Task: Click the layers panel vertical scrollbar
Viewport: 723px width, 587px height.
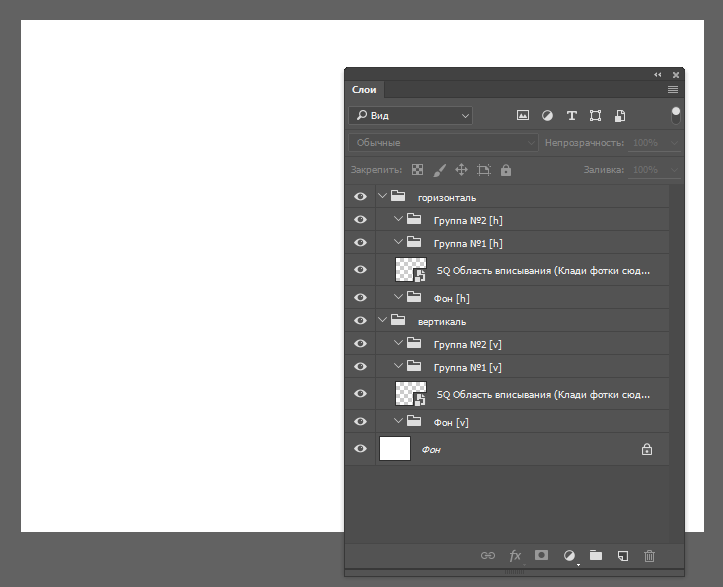Action: click(676, 364)
